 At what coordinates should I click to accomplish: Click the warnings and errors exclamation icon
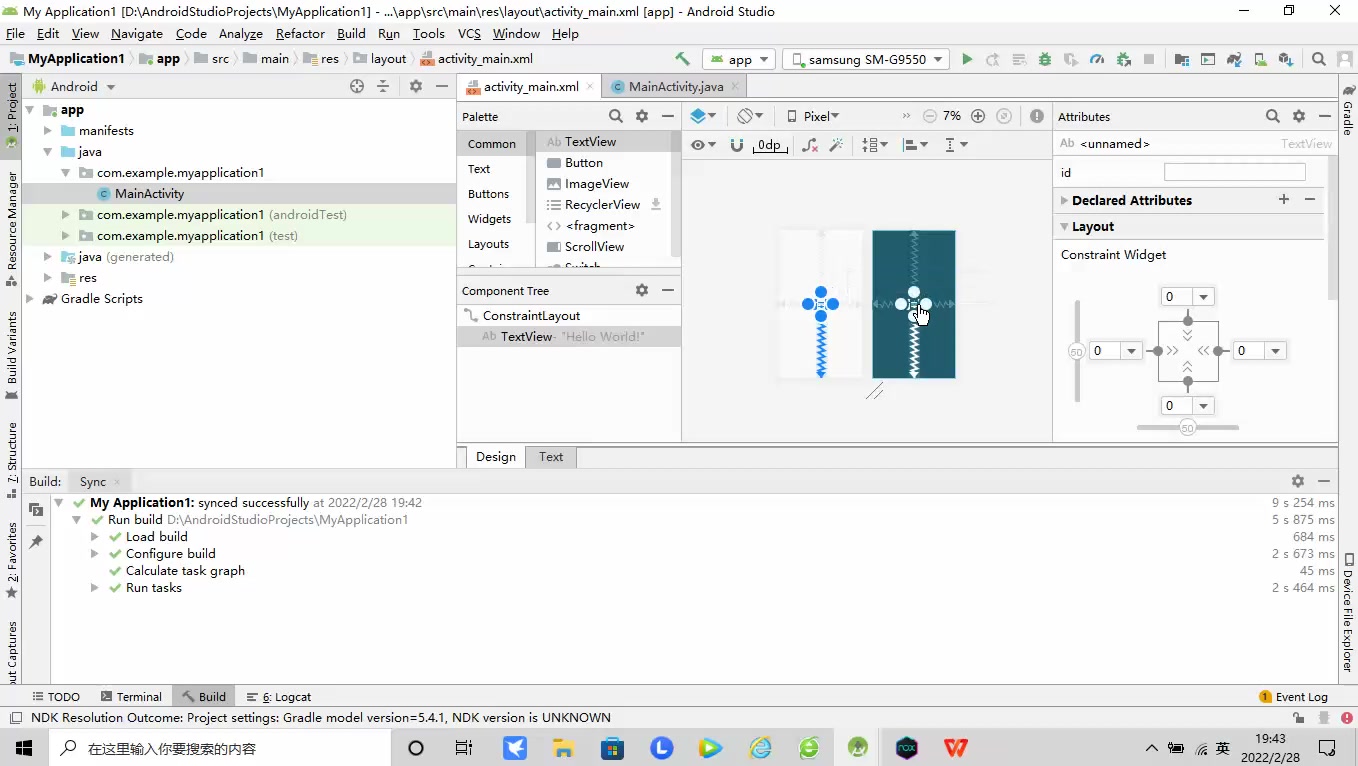click(x=1037, y=116)
